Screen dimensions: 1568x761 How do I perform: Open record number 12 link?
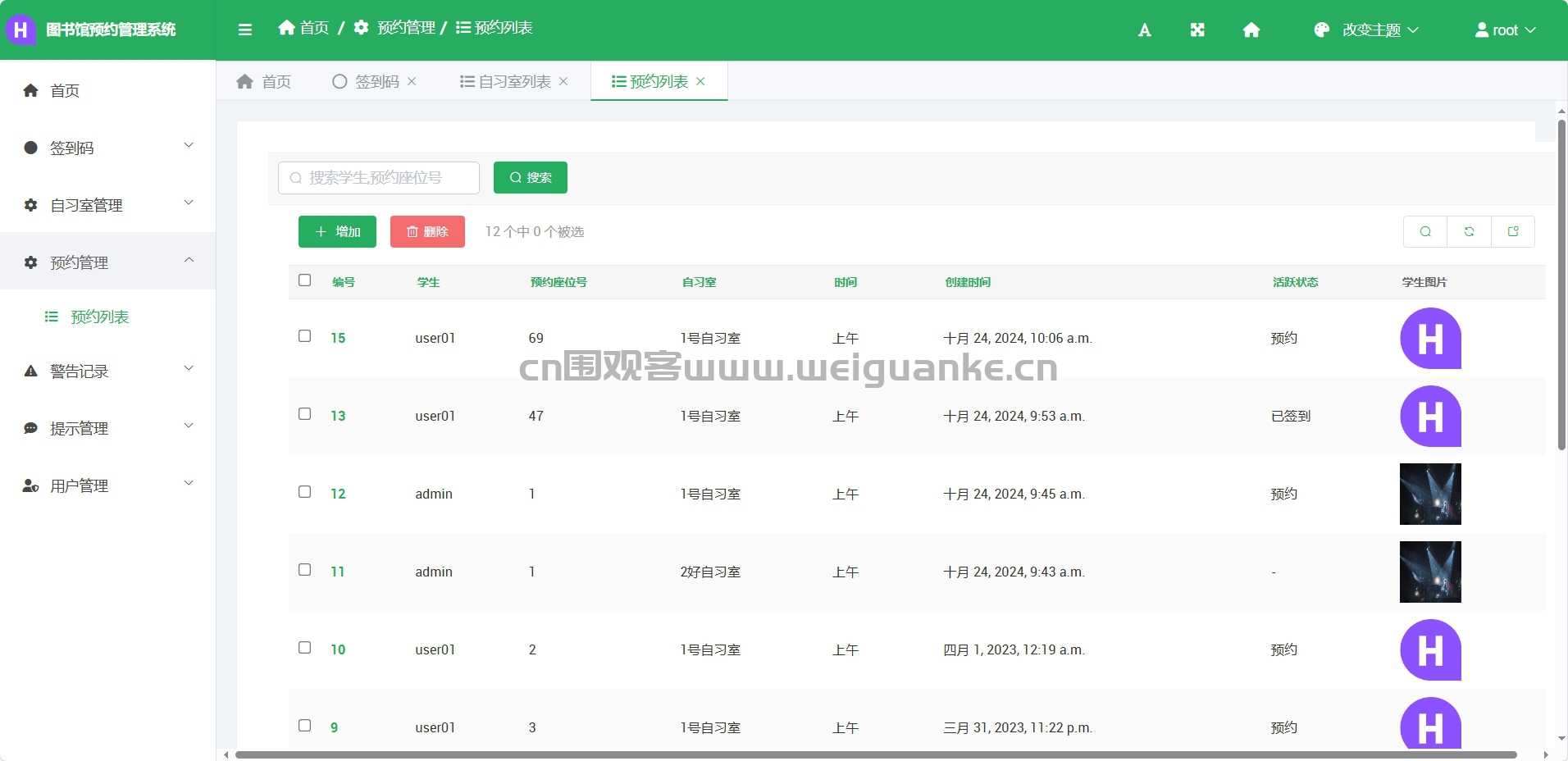[x=338, y=494]
